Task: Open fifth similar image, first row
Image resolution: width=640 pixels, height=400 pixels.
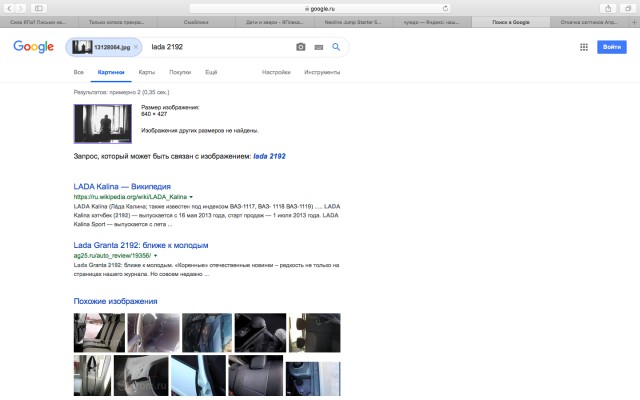Action: tap(315, 333)
